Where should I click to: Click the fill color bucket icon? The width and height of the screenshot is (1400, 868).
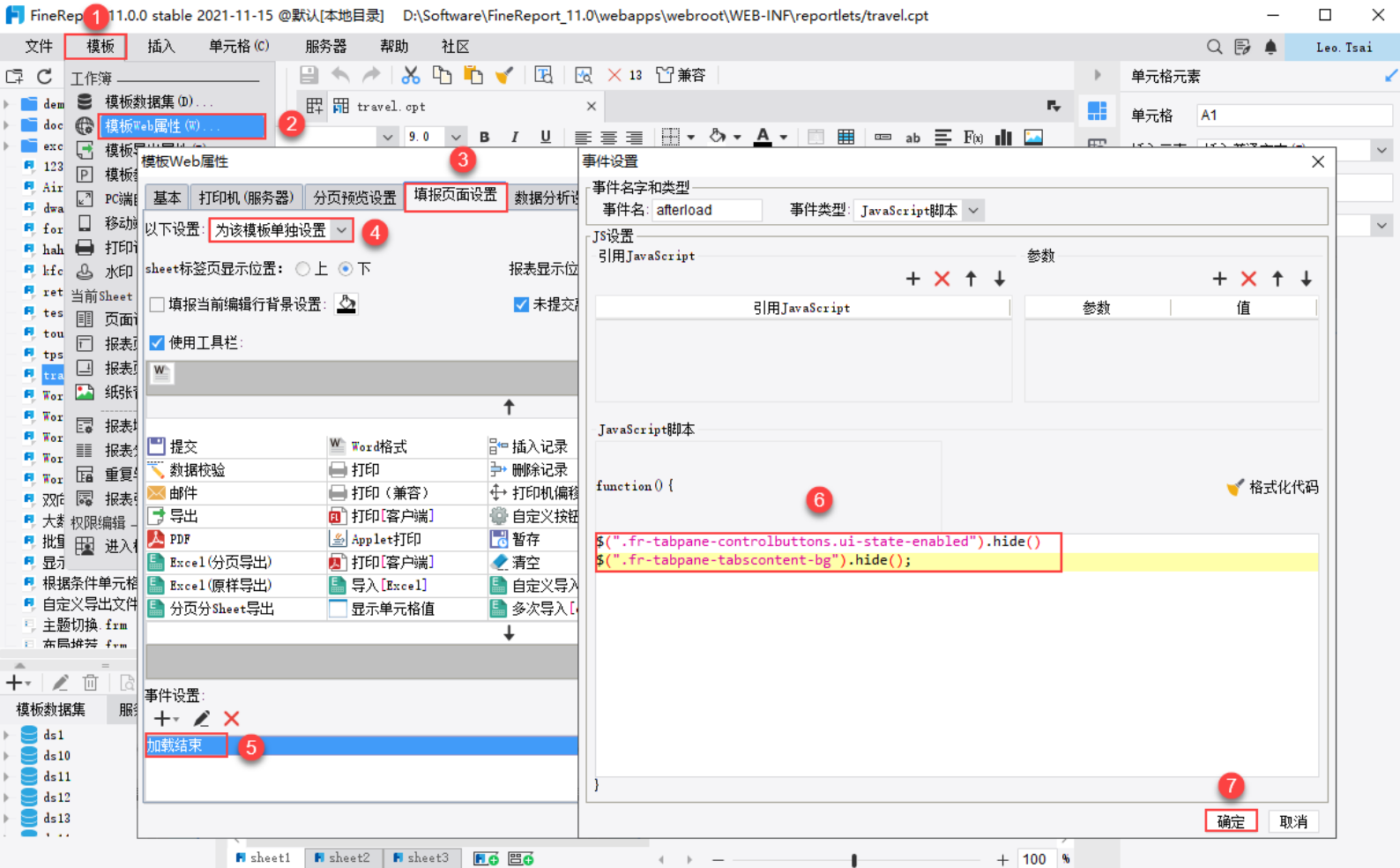click(719, 137)
